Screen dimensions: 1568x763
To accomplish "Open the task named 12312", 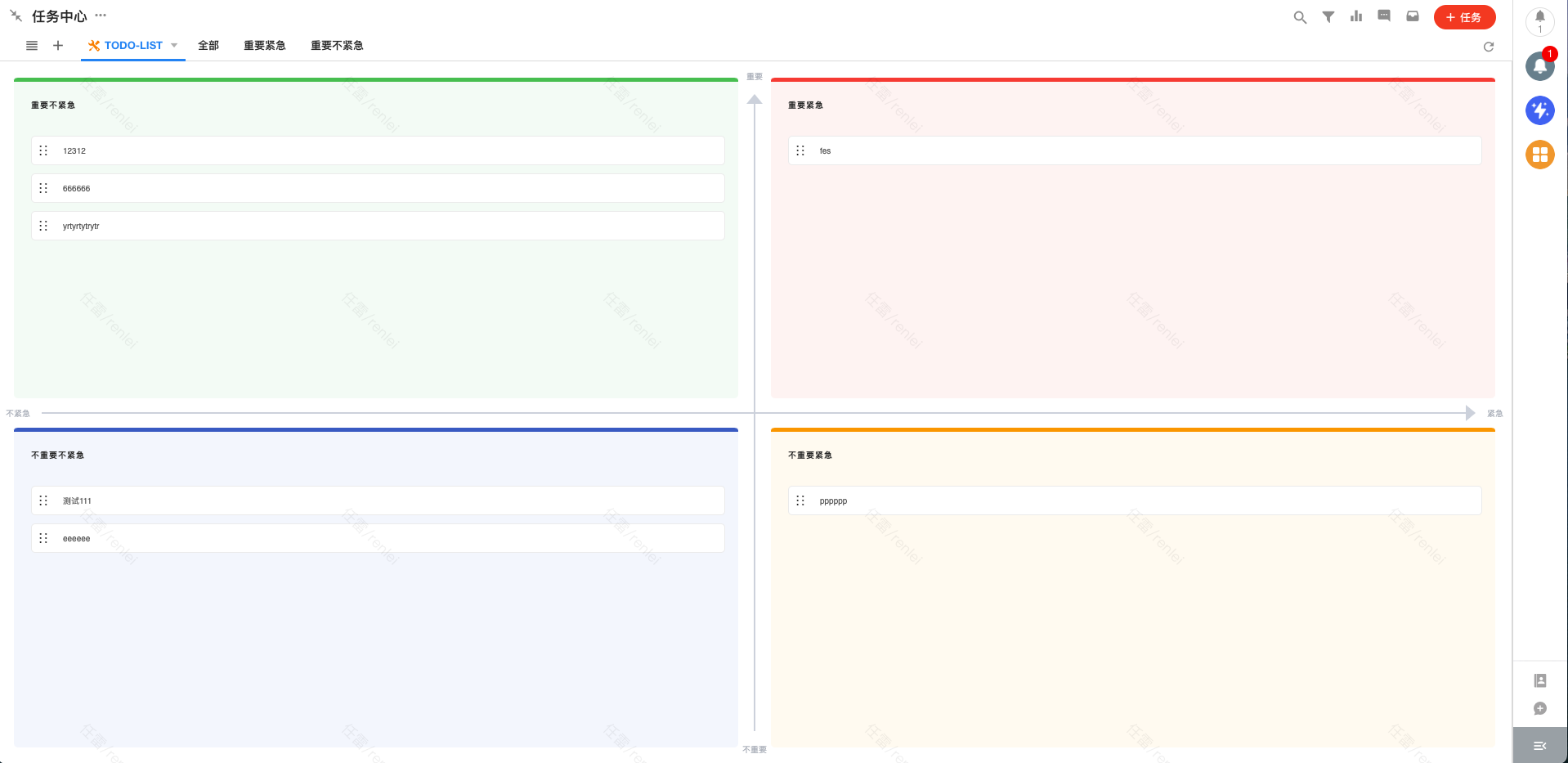I will click(378, 150).
